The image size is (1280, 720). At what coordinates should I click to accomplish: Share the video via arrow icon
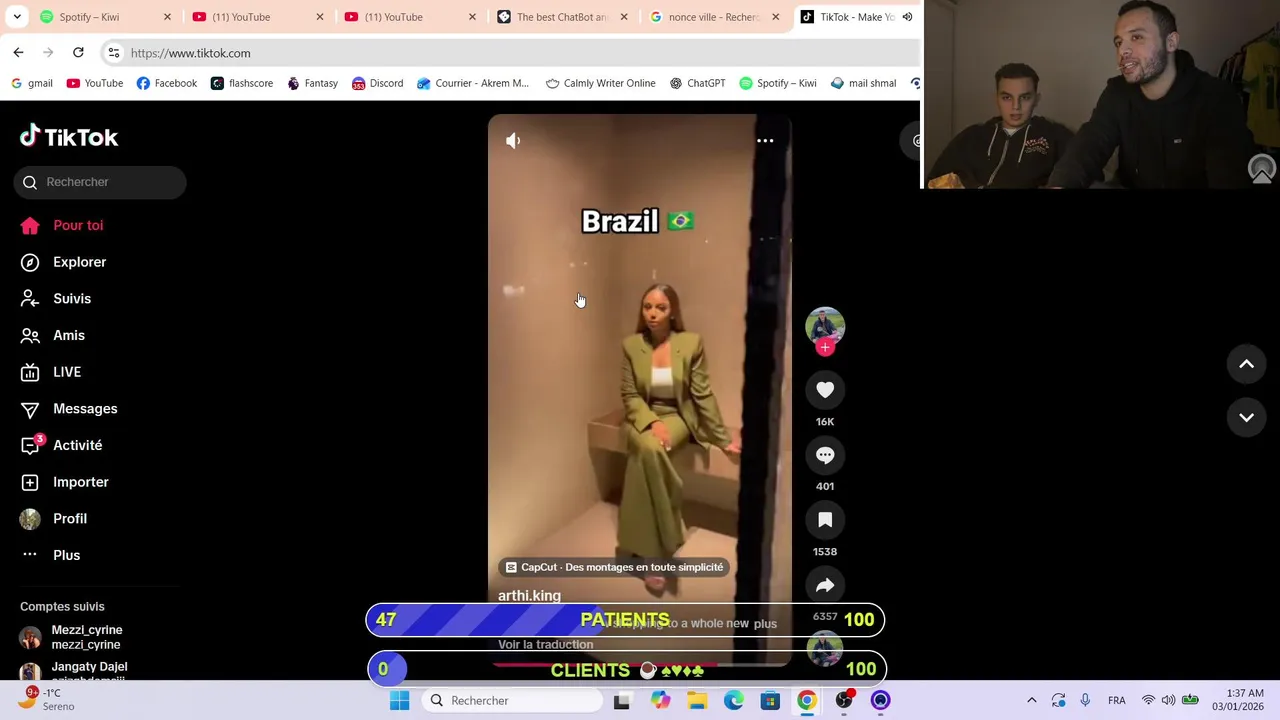(825, 585)
